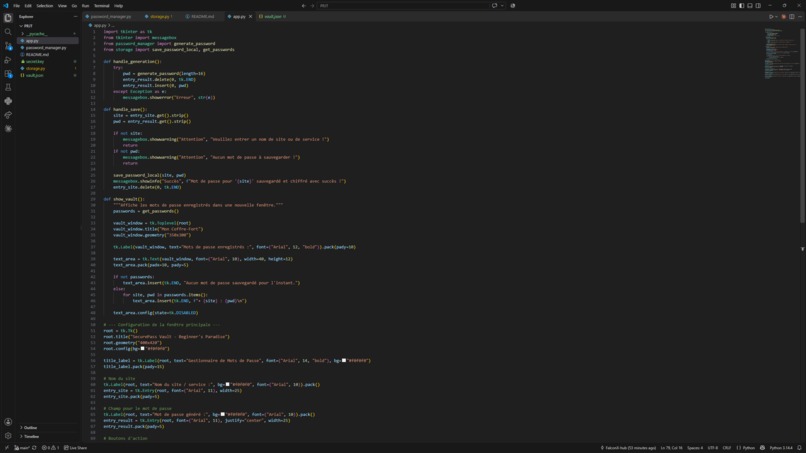Open Explorer panel more actions ellipsis
The height and width of the screenshot is (453, 806).
75,16
